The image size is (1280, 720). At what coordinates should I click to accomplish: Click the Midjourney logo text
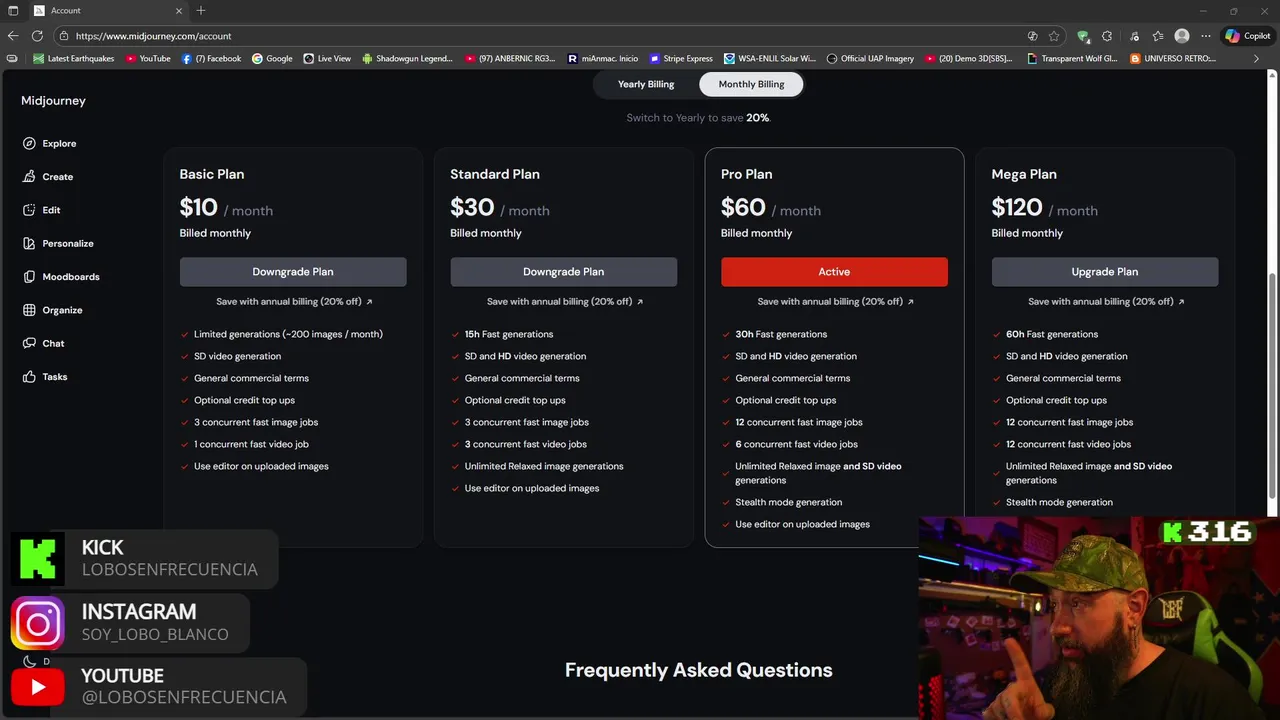(x=53, y=101)
